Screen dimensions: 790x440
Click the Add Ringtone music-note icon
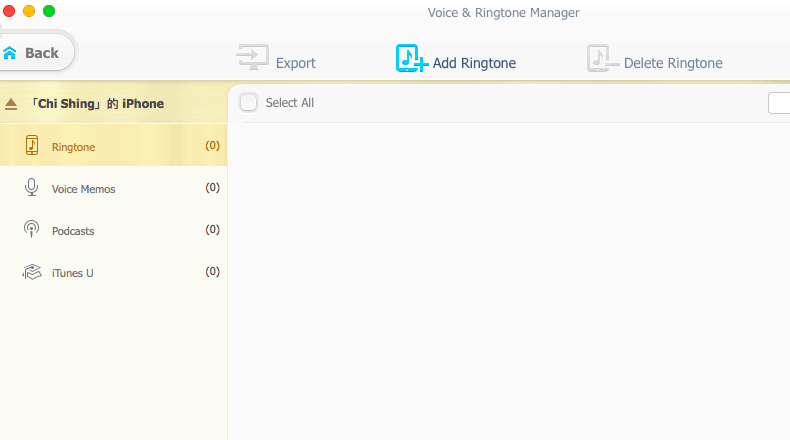(x=410, y=59)
